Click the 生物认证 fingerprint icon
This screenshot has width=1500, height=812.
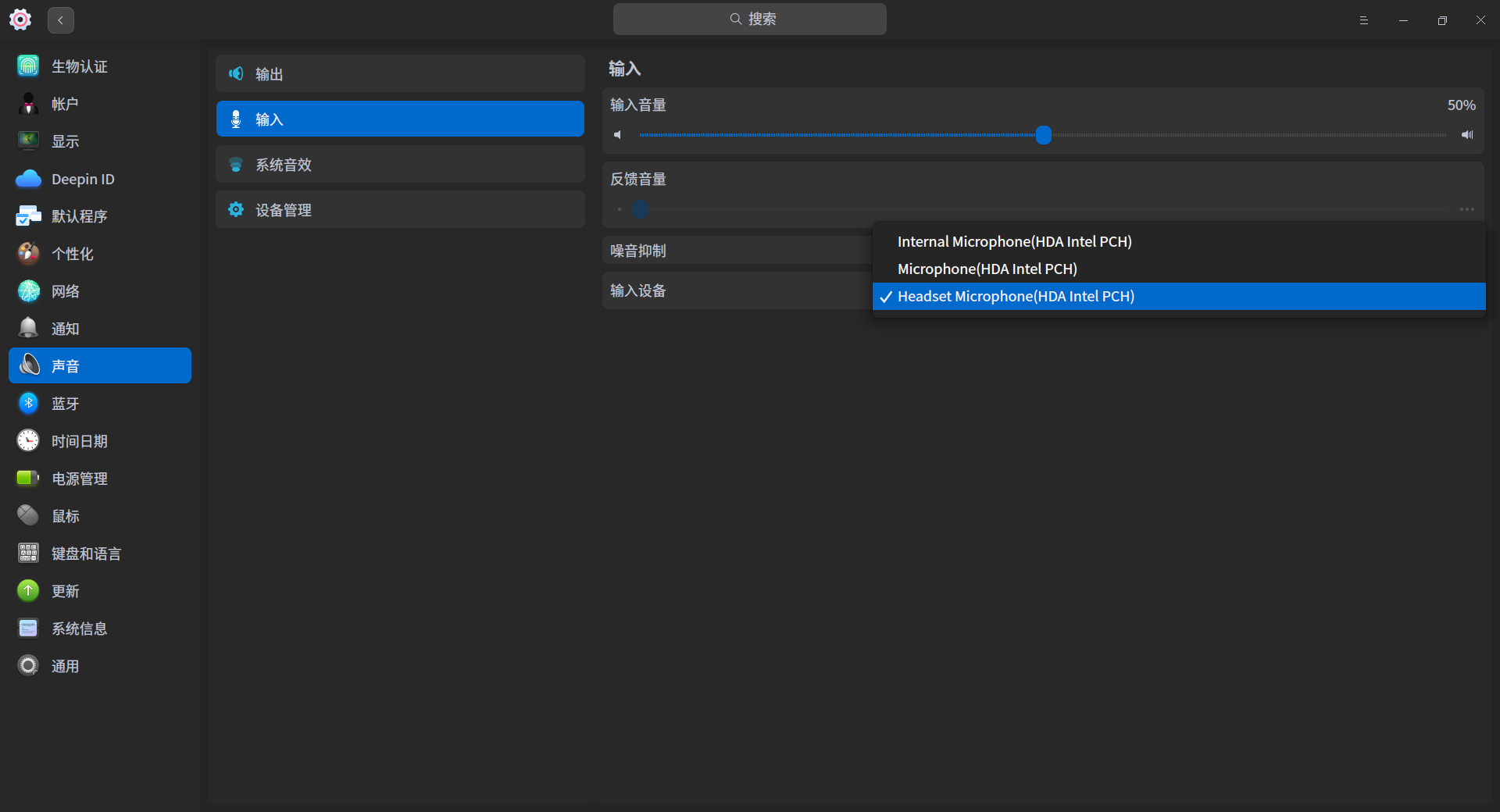pos(28,66)
